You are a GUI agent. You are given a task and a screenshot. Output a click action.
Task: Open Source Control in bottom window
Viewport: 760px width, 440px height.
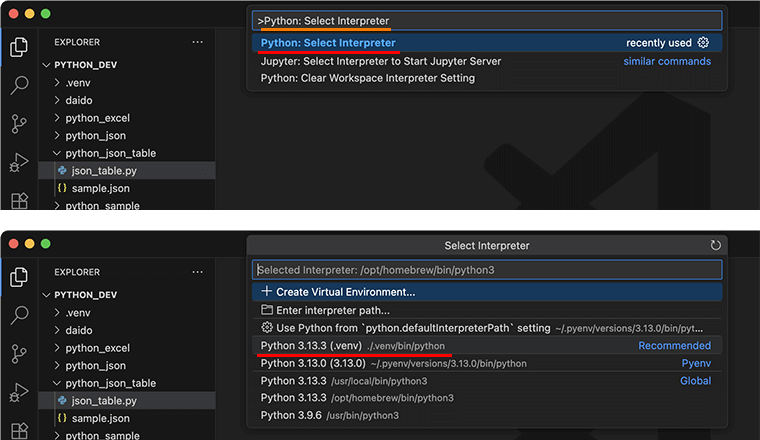click(19, 353)
